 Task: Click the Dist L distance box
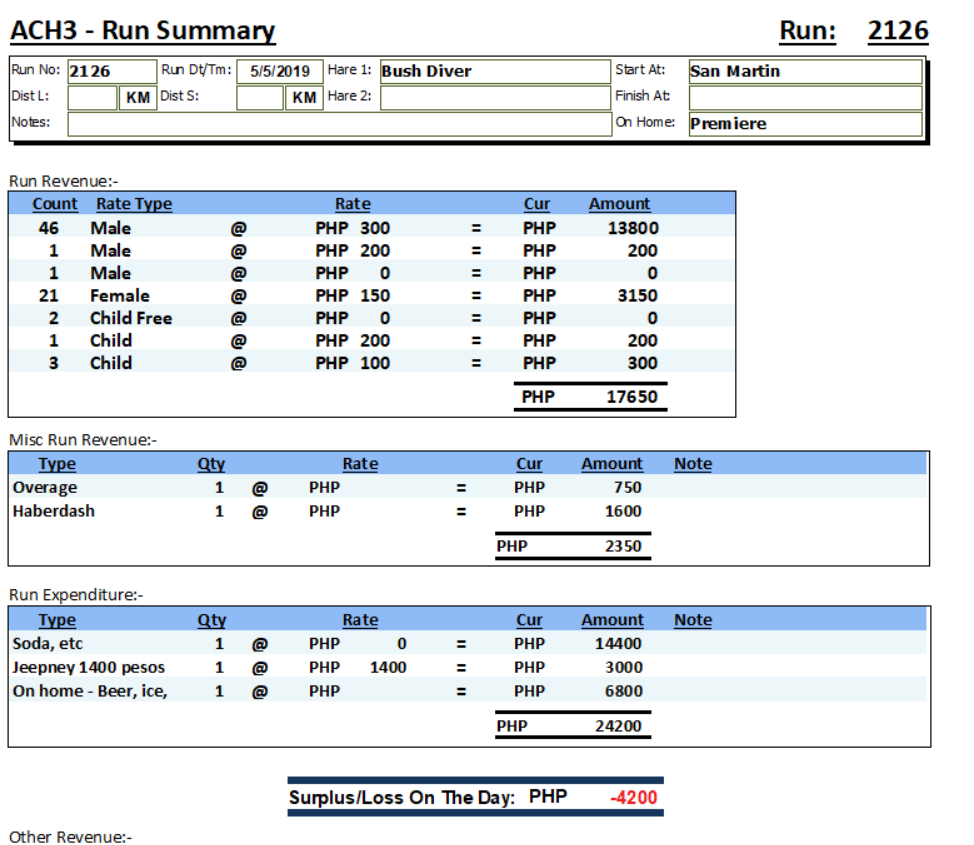coord(92,98)
